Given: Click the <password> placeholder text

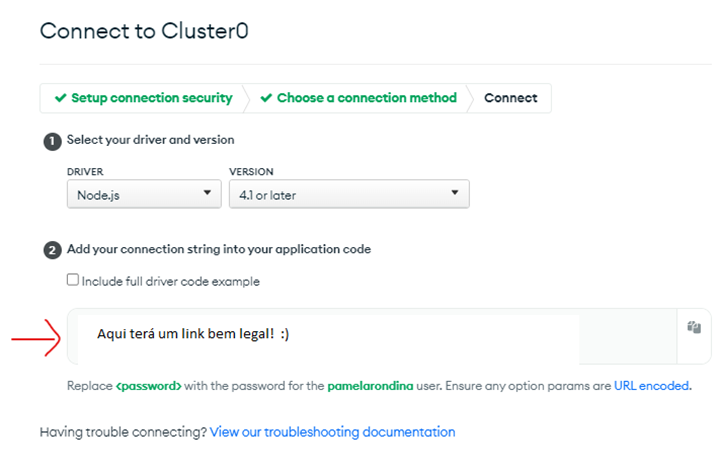Looking at the screenshot, I should [x=149, y=386].
